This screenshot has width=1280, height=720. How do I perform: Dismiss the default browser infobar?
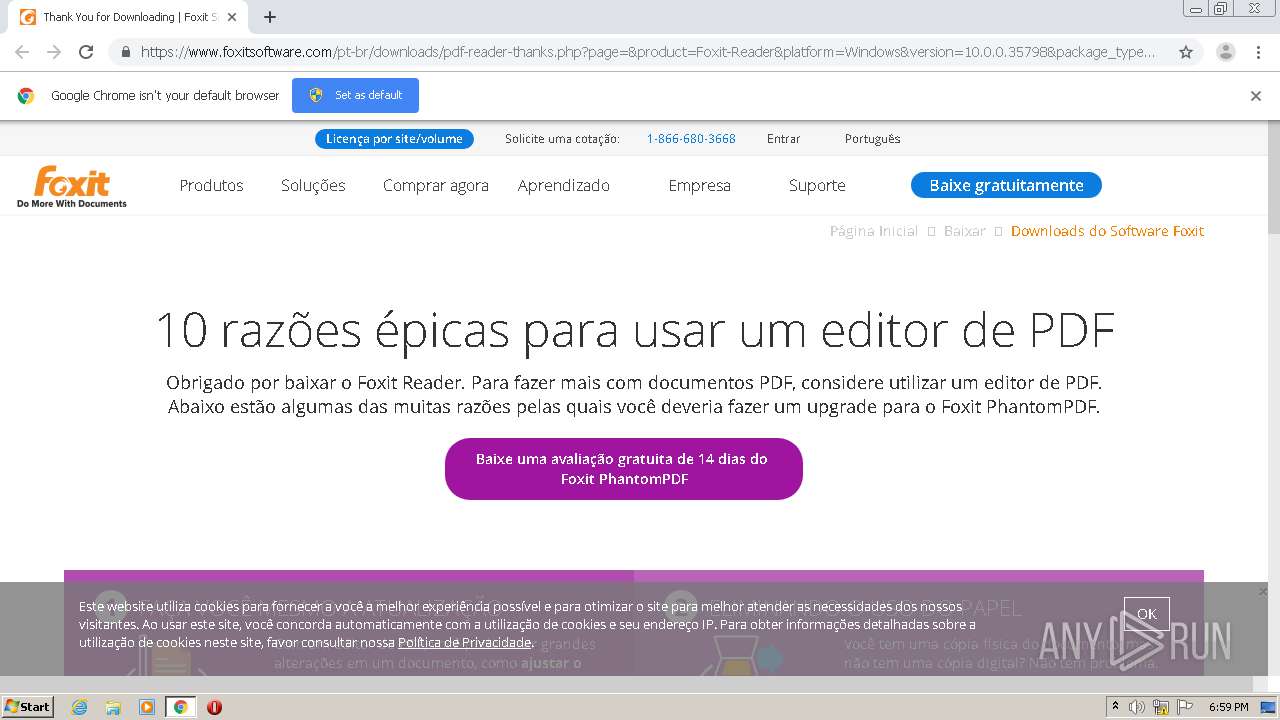pyautogui.click(x=1256, y=96)
